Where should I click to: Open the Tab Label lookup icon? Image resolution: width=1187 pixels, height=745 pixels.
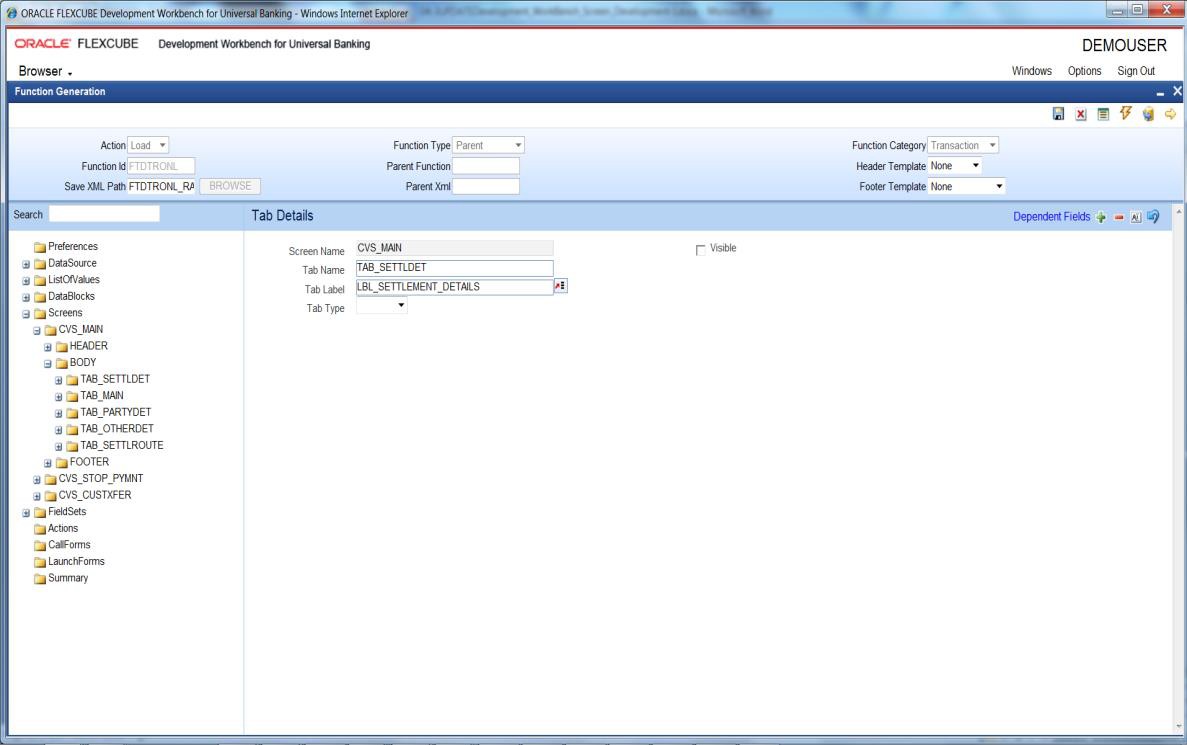coord(560,285)
